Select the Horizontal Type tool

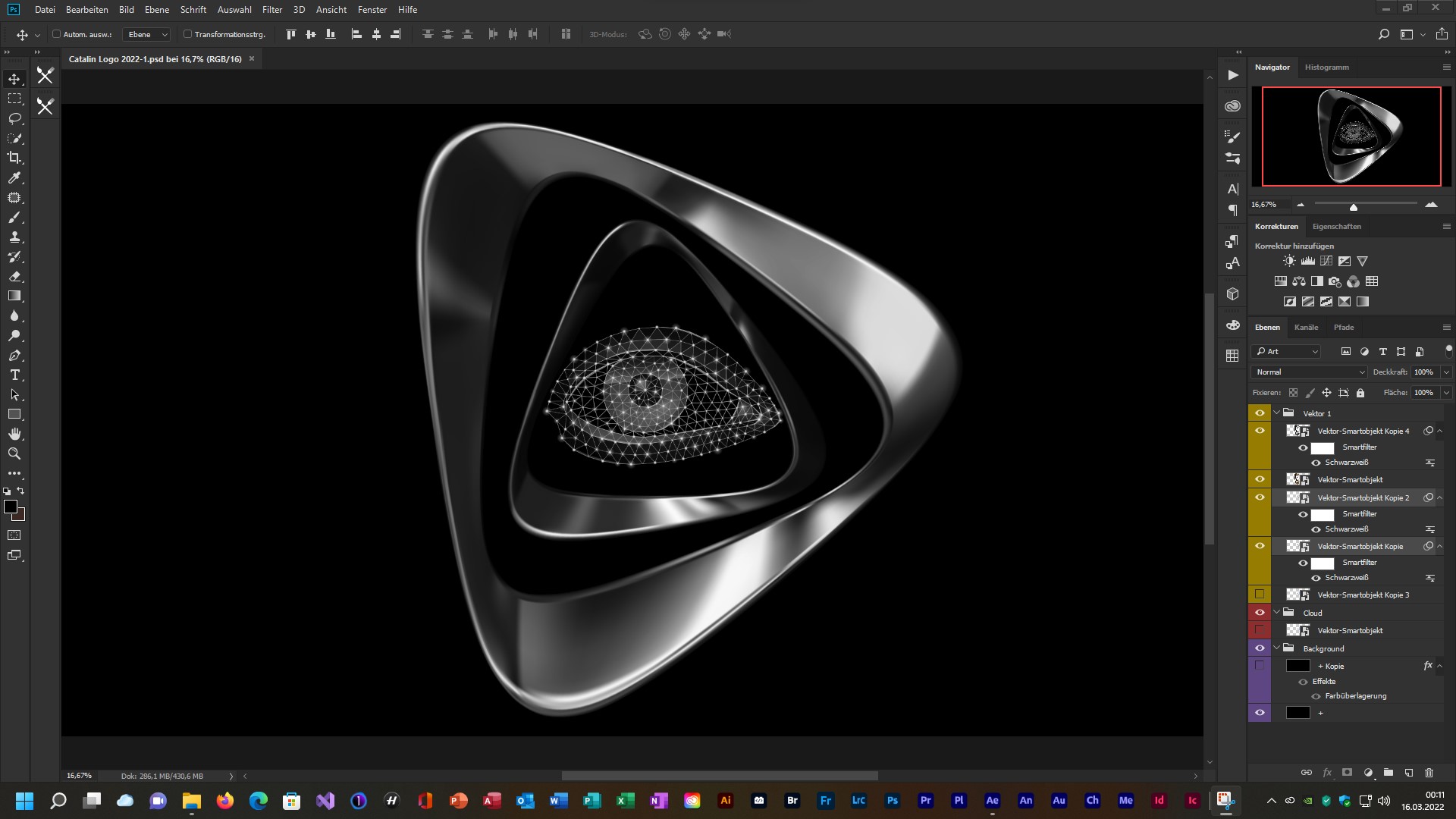tap(14, 375)
